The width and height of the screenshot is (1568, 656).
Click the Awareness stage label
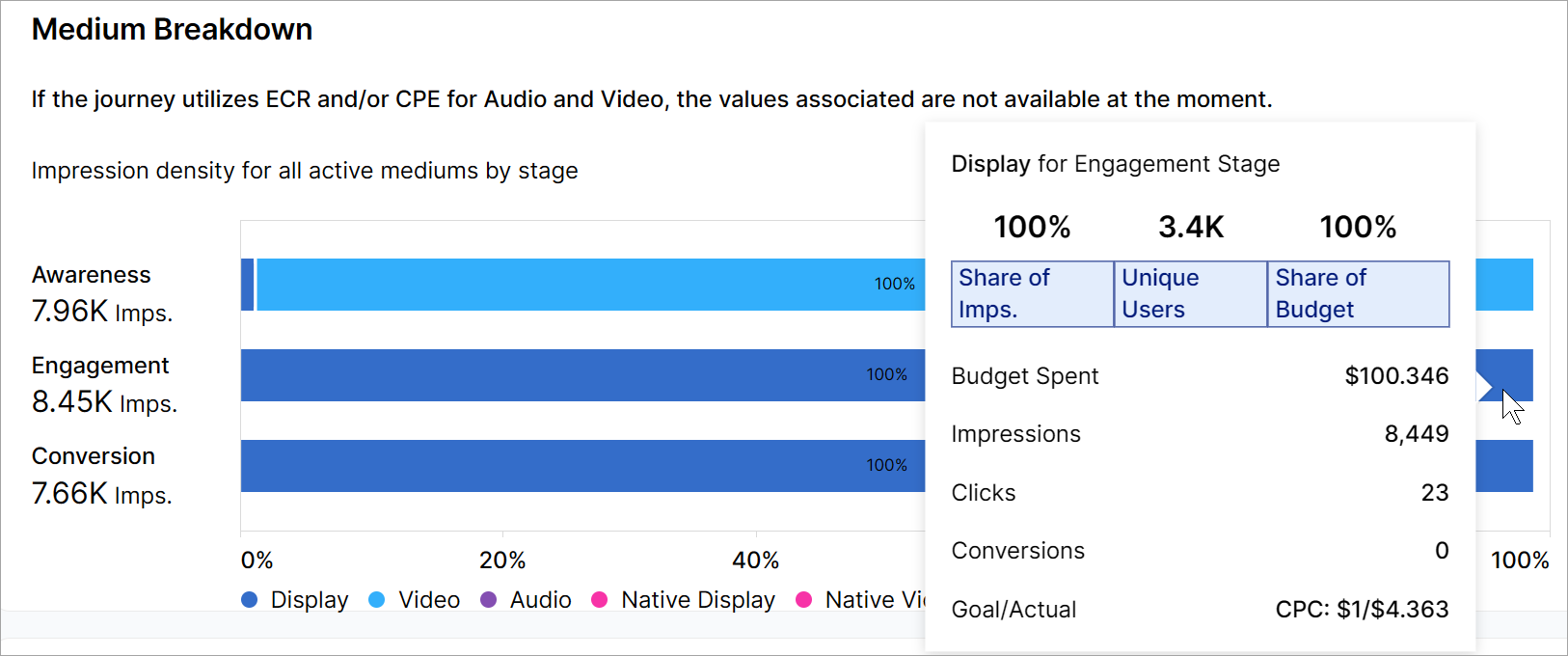pos(92,275)
